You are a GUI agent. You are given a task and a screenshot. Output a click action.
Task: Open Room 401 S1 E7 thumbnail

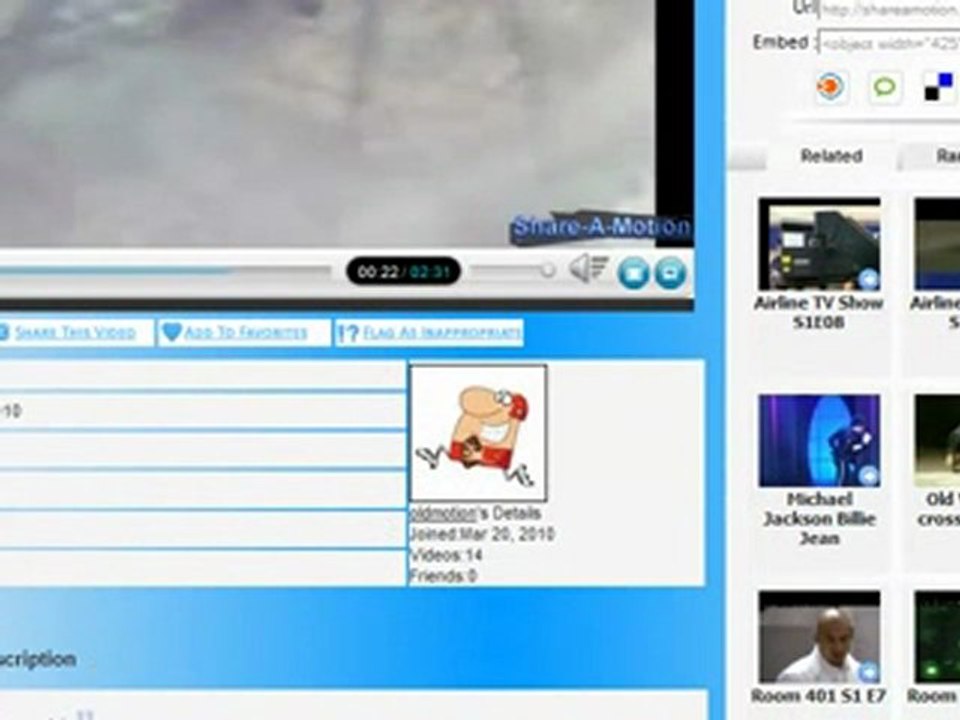(819, 637)
